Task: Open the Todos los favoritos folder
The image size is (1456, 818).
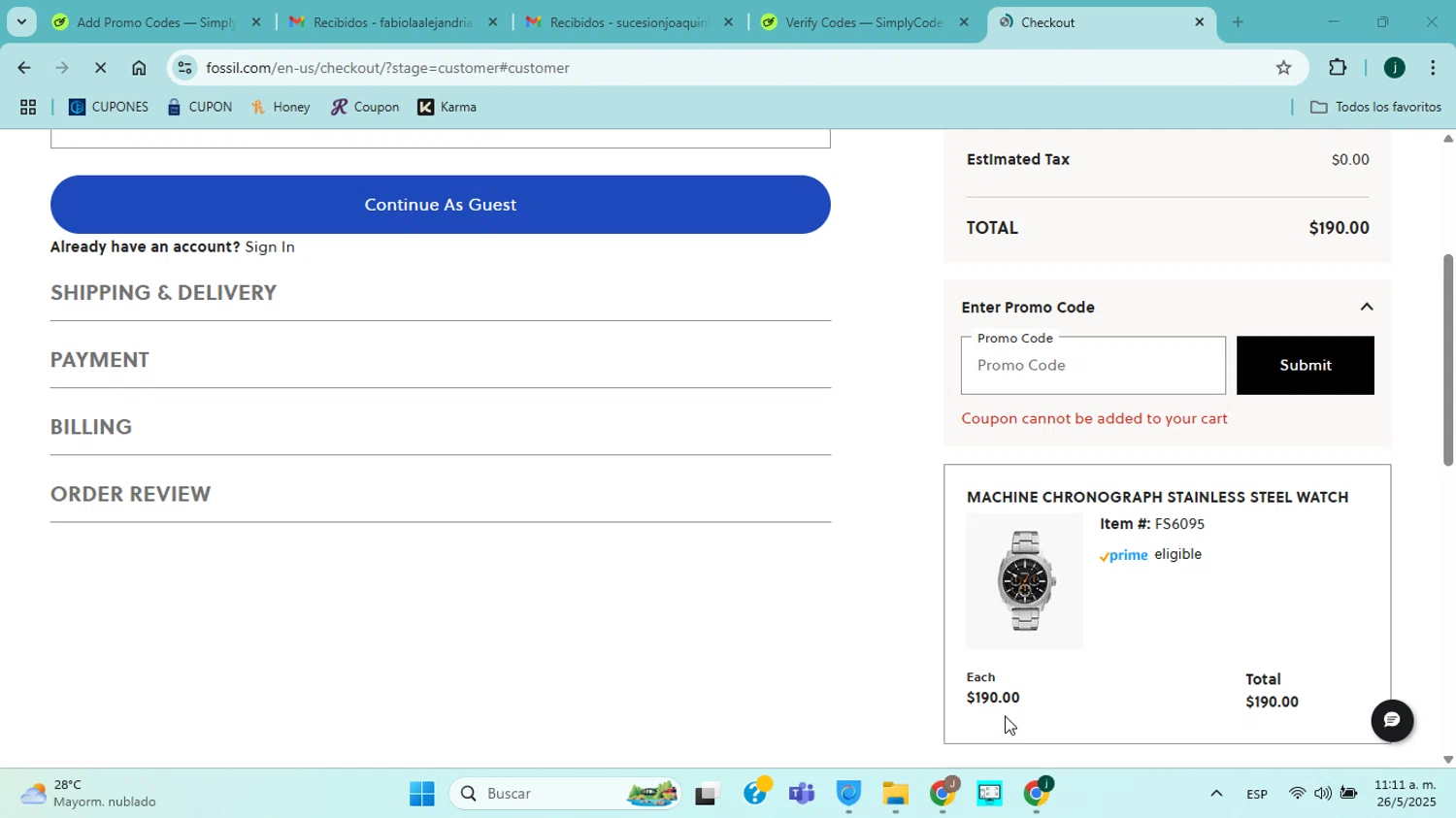Action: [x=1375, y=107]
